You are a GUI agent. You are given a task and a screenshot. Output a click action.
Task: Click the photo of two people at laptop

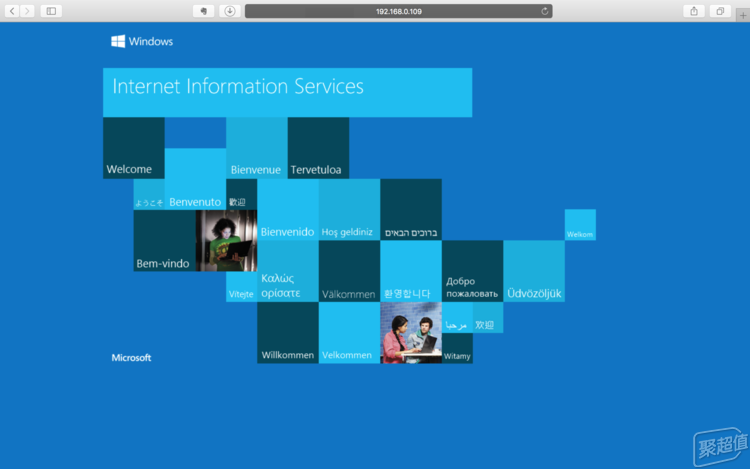click(410, 332)
